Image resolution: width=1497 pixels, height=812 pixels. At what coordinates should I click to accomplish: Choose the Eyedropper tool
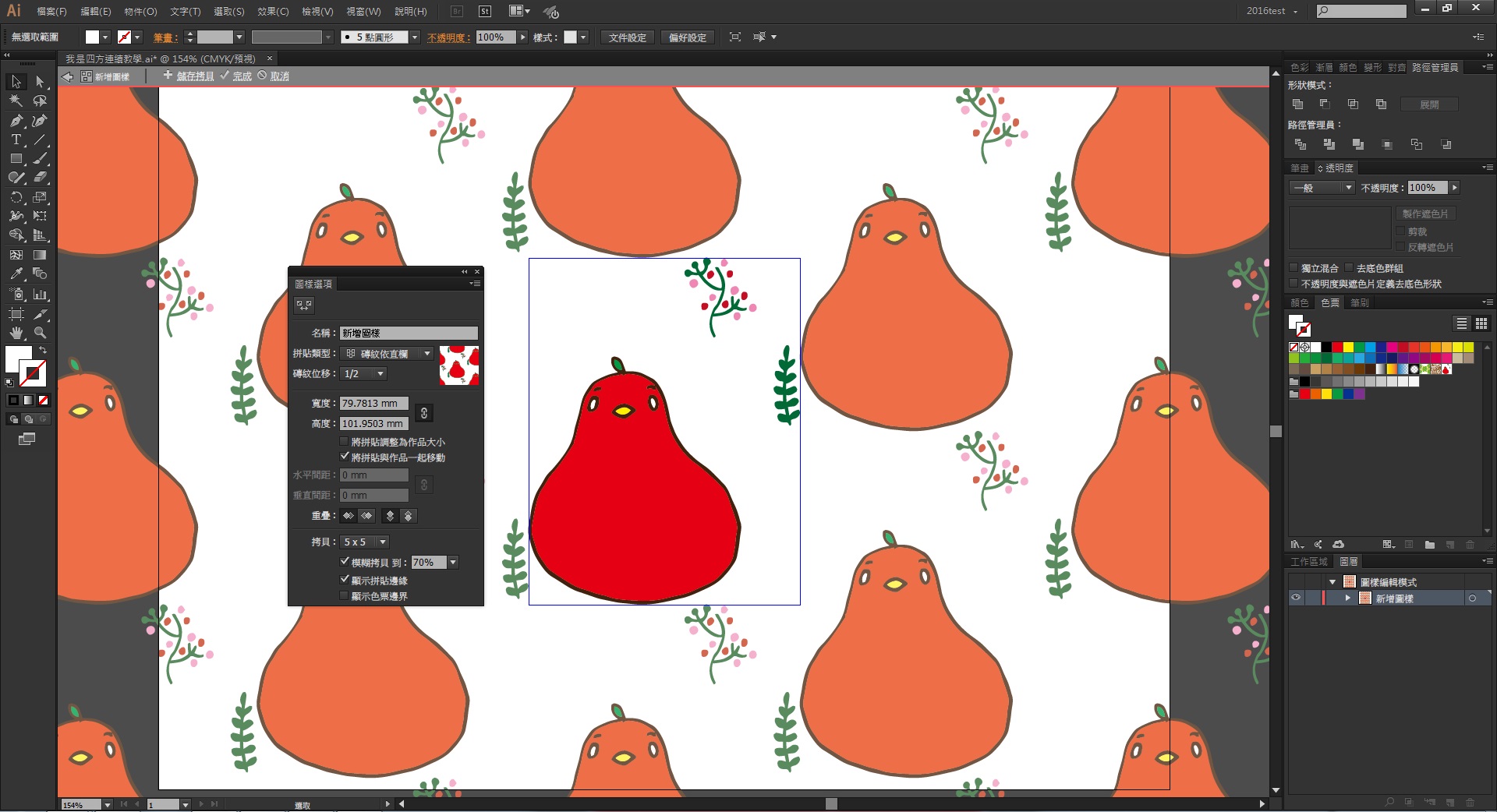click(x=16, y=274)
